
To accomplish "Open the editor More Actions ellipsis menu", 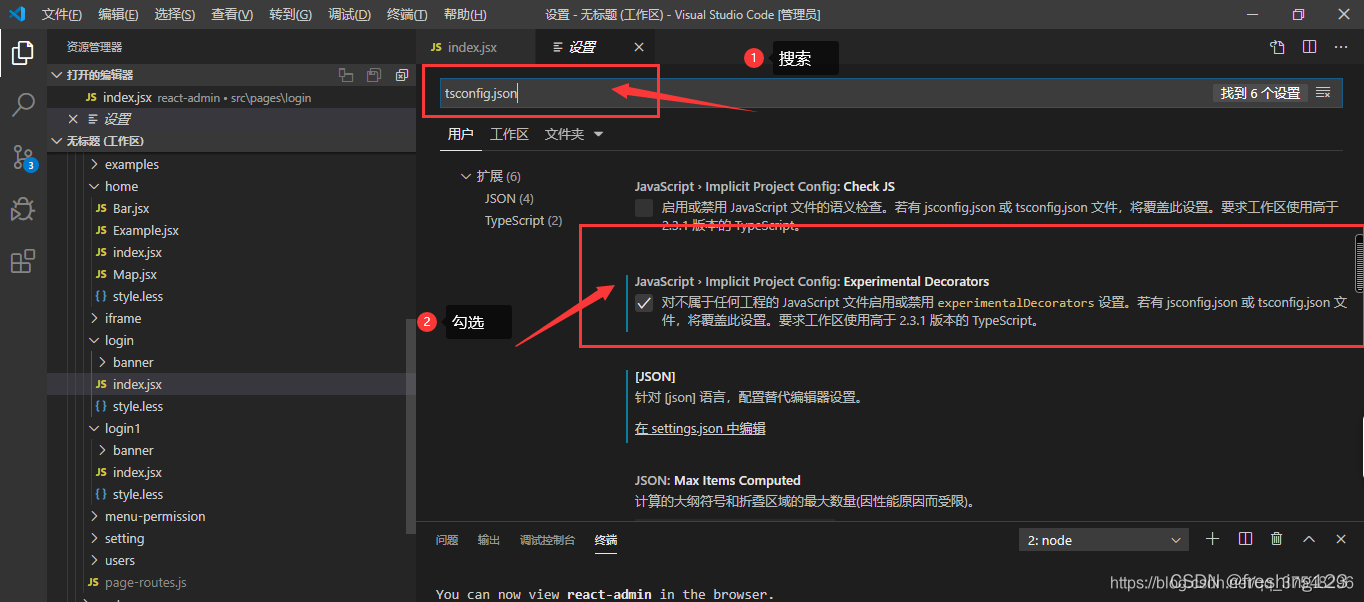I will point(1340,47).
